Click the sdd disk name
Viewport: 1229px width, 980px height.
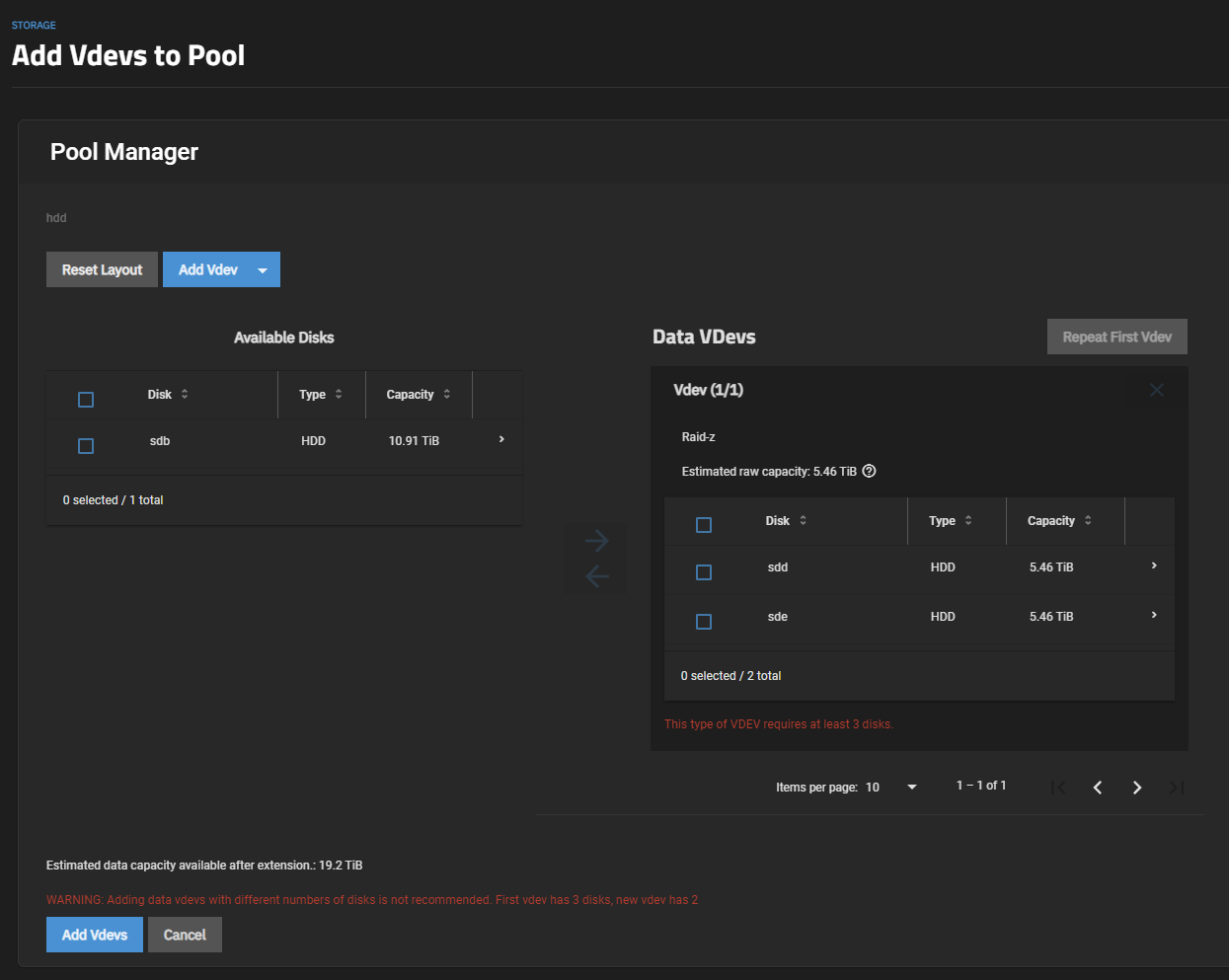tap(778, 567)
